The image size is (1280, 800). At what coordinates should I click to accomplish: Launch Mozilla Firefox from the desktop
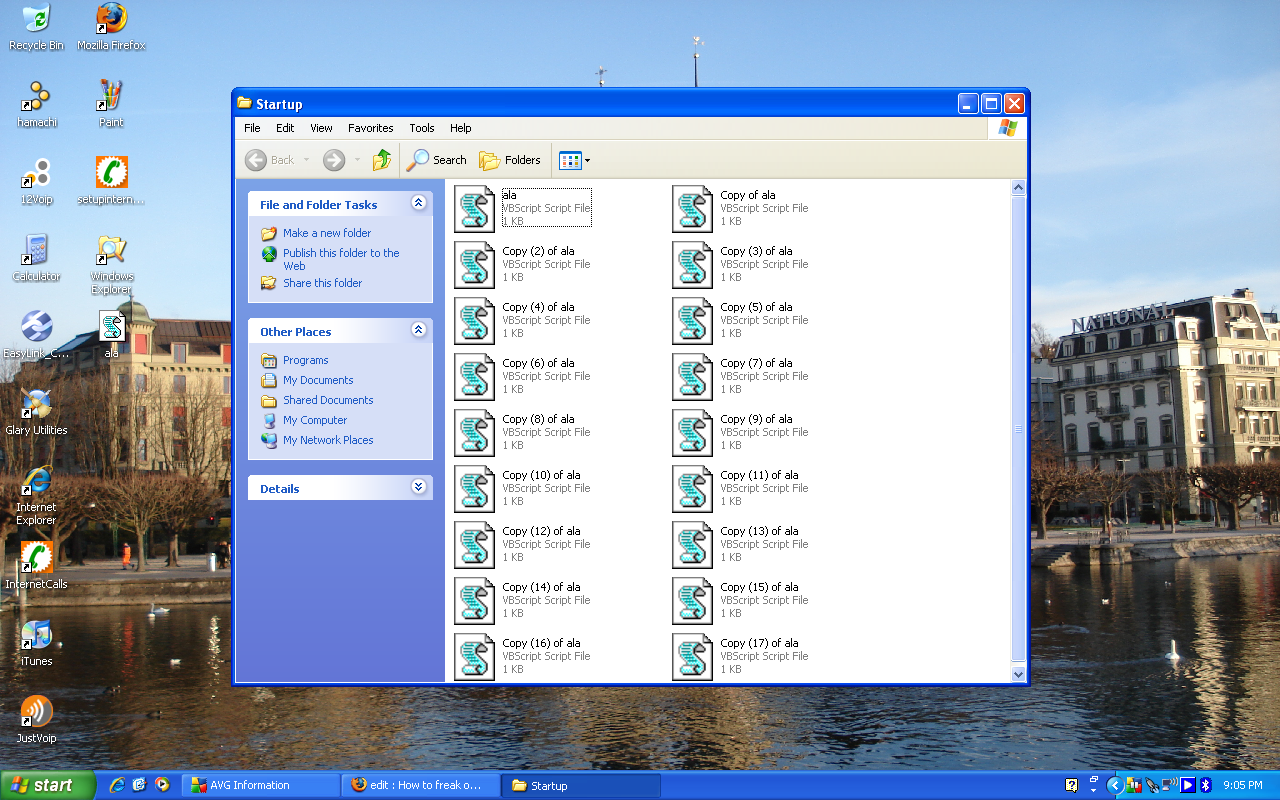point(111,27)
